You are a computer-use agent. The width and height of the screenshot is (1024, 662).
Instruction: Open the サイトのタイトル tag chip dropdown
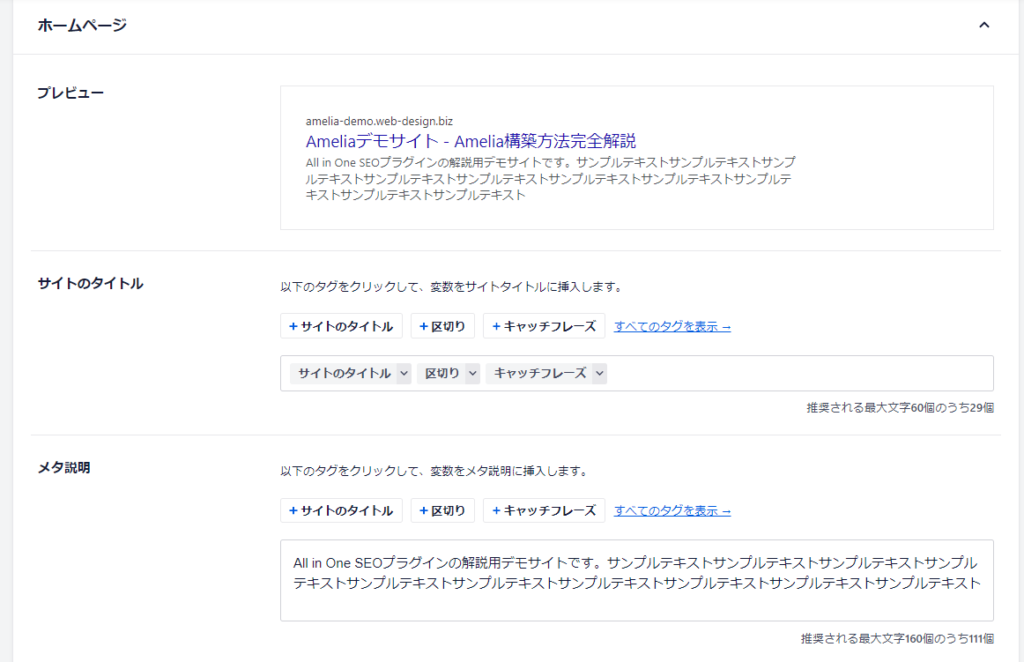(x=403, y=373)
